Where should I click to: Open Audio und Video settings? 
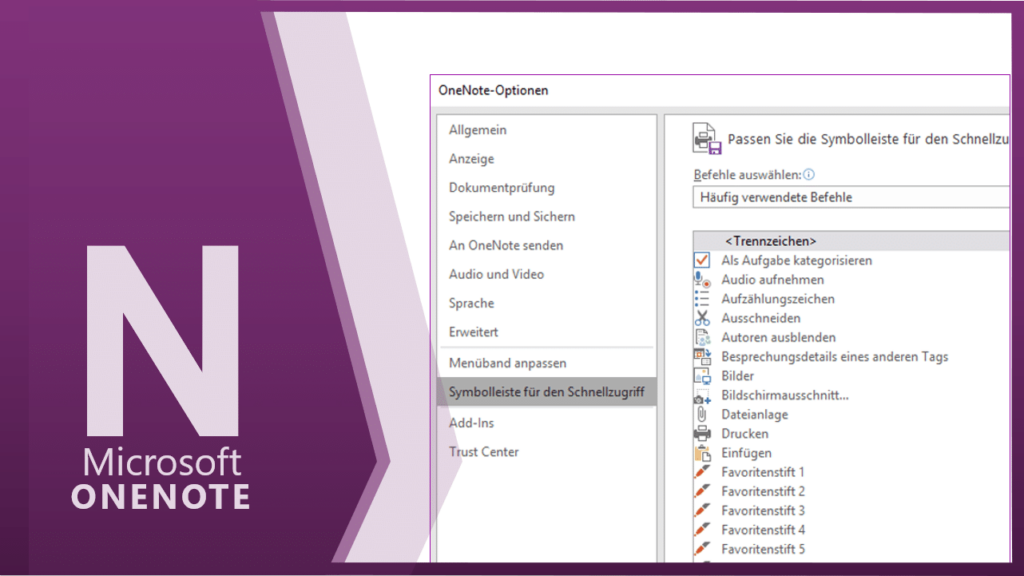(496, 274)
